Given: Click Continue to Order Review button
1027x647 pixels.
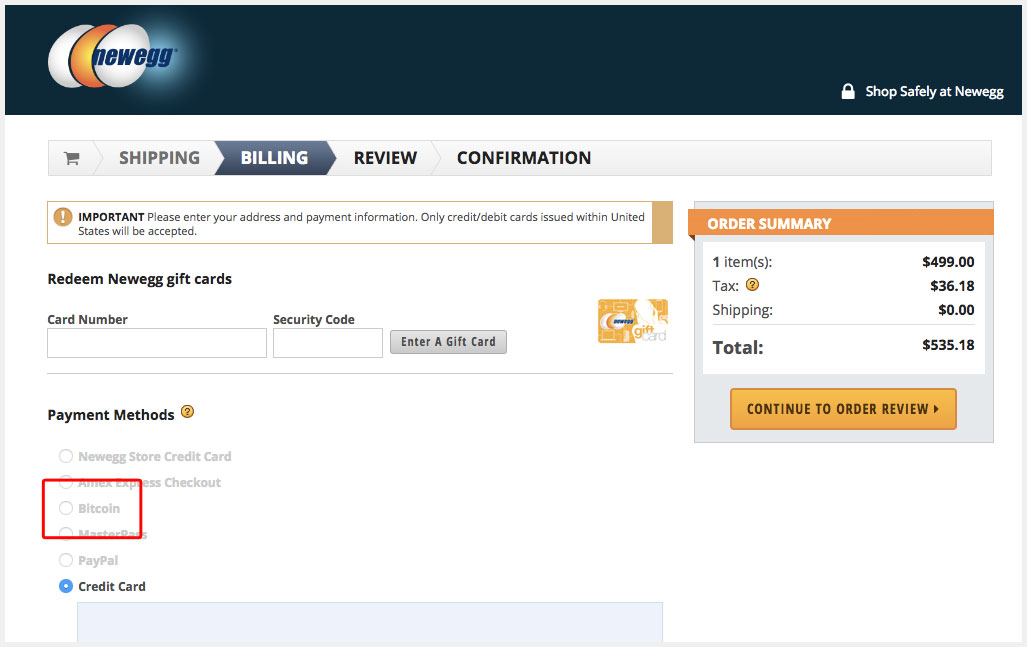Looking at the screenshot, I should (x=843, y=409).
